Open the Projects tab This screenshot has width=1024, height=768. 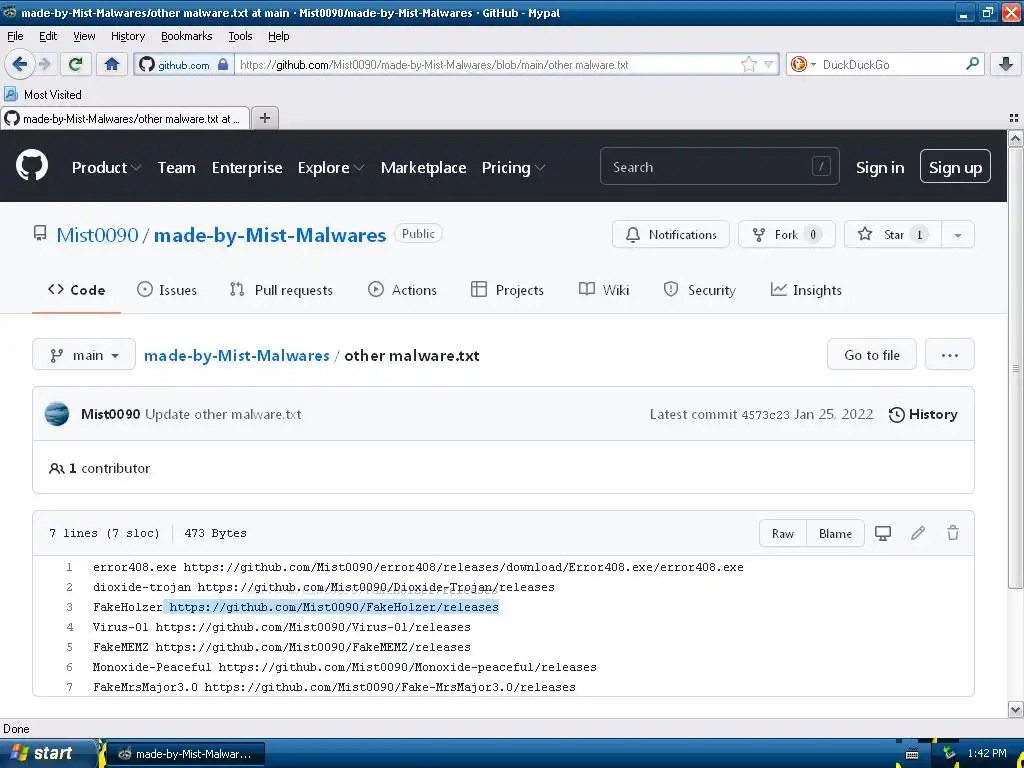(507, 290)
